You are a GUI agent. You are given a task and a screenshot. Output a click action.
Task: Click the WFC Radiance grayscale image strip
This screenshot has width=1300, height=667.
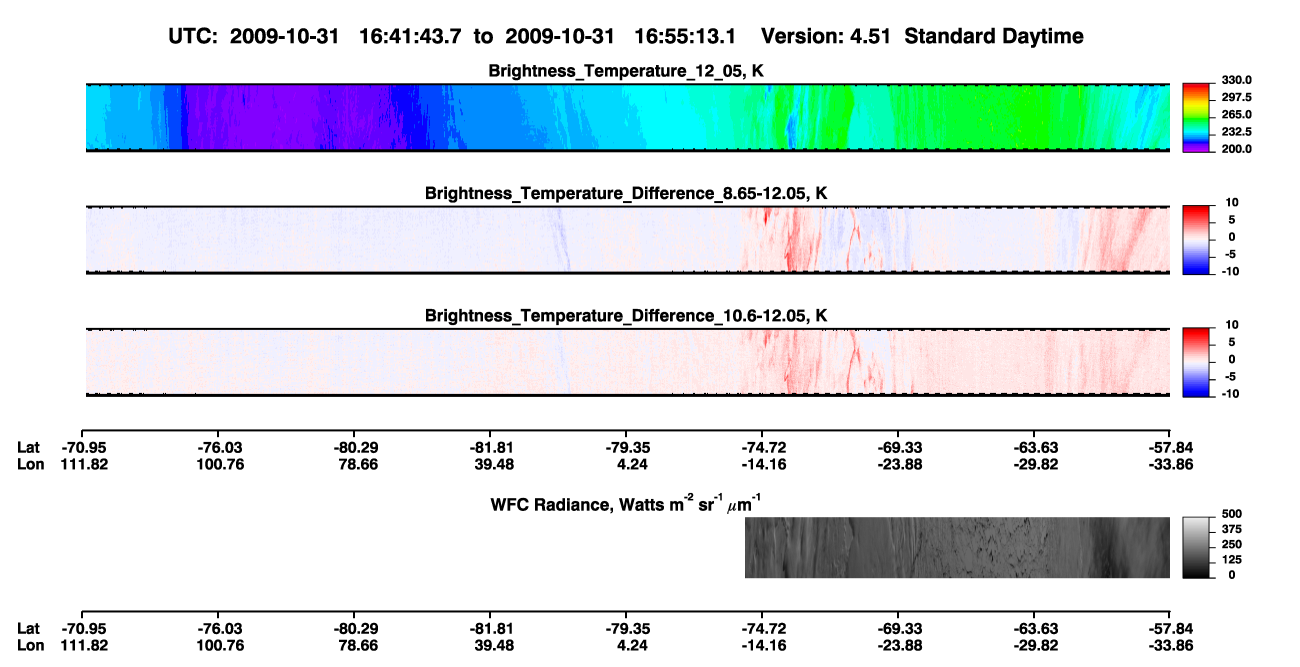click(957, 547)
